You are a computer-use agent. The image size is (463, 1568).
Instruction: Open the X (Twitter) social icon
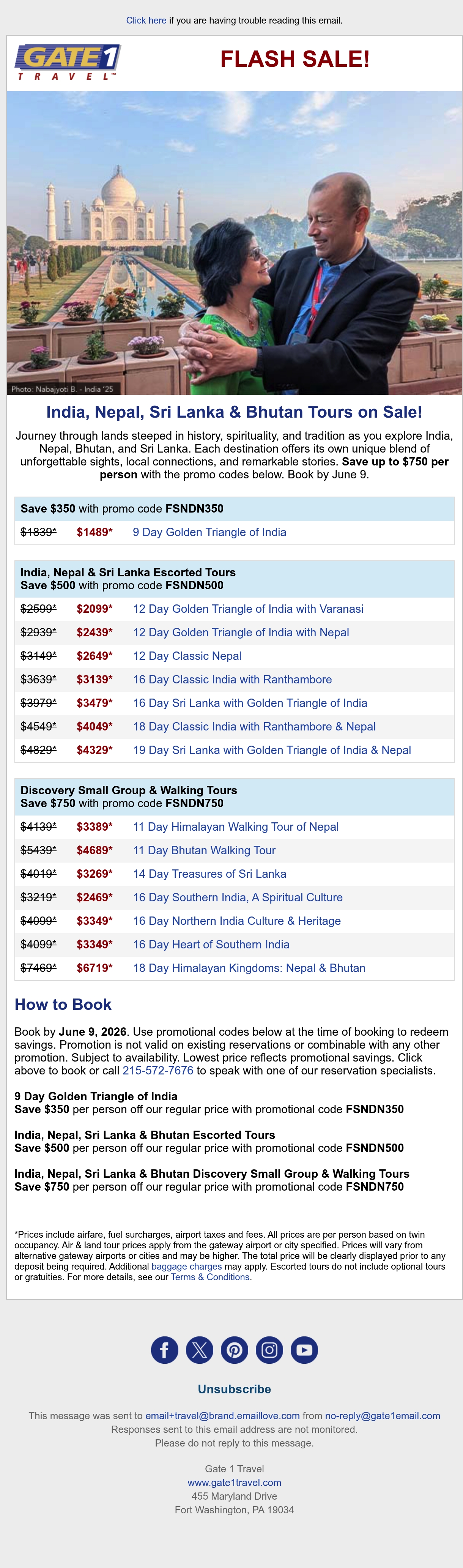pyautogui.click(x=200, y=1350)
